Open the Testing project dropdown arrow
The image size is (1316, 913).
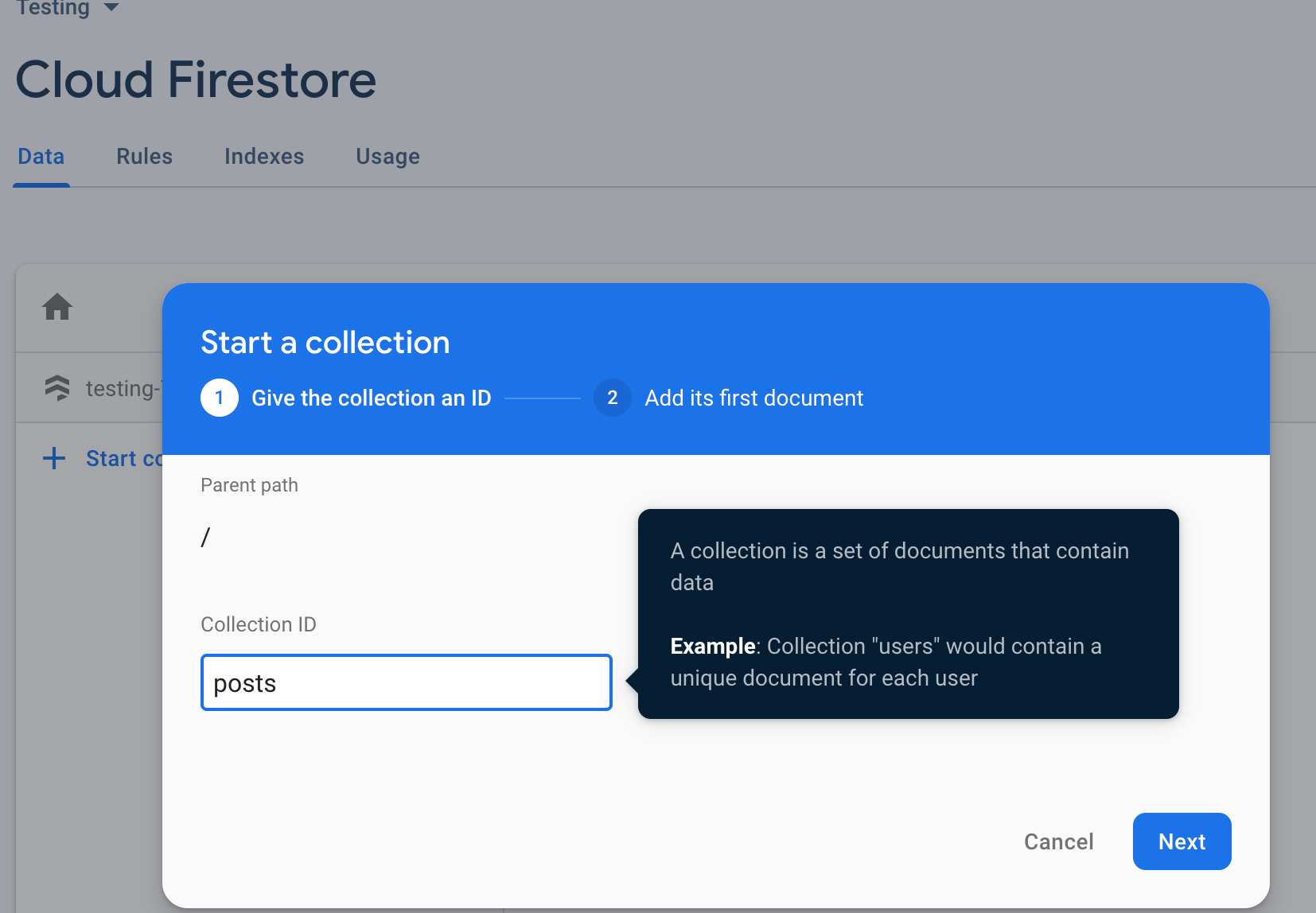tap(111, 7)
